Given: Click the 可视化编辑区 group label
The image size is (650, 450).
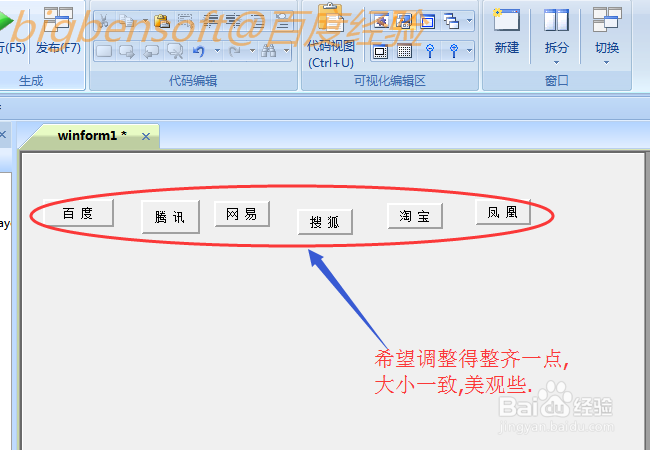Looking at the screenshot, I should 390,80.
